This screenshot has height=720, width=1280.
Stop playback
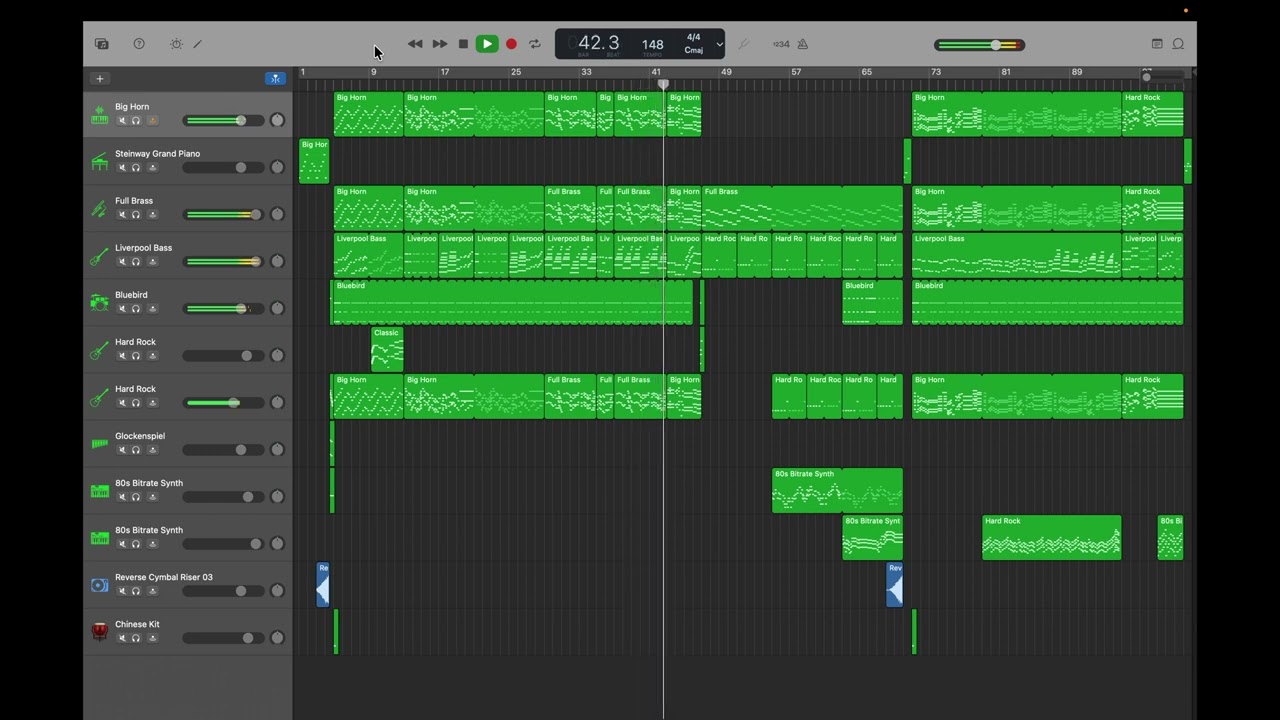coord(463,44)
